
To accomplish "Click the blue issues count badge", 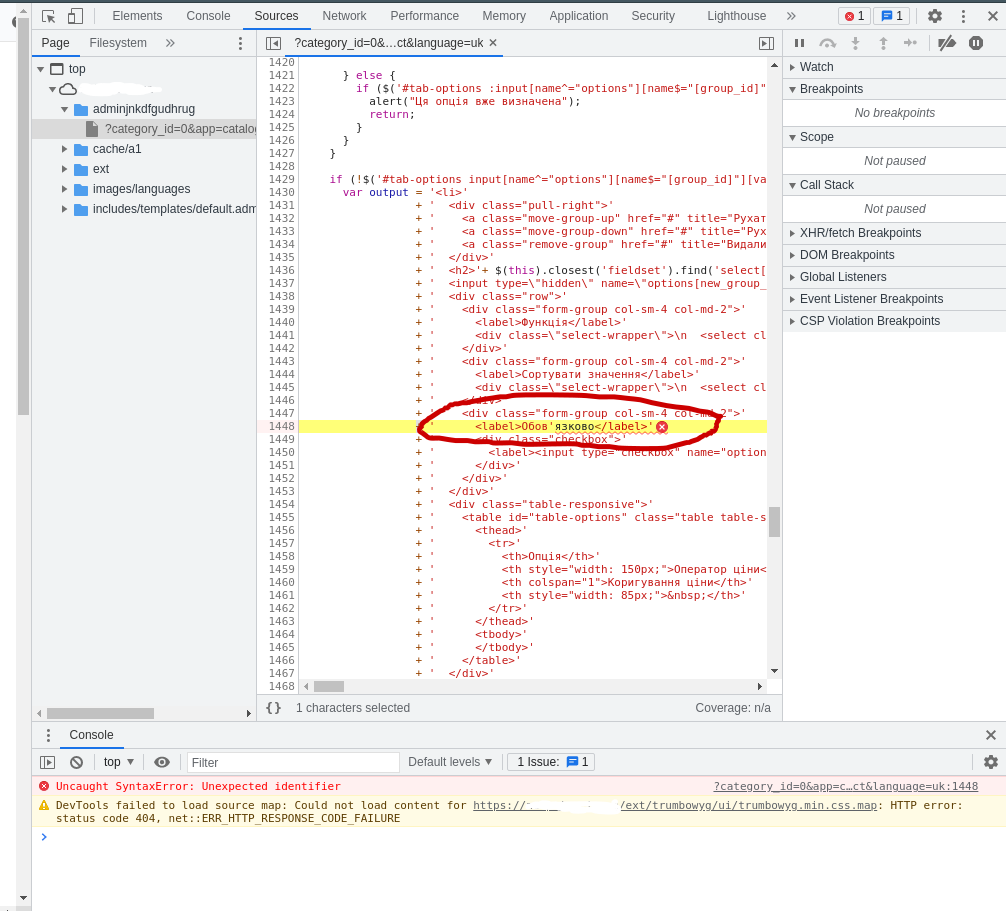I will (892, 16).
